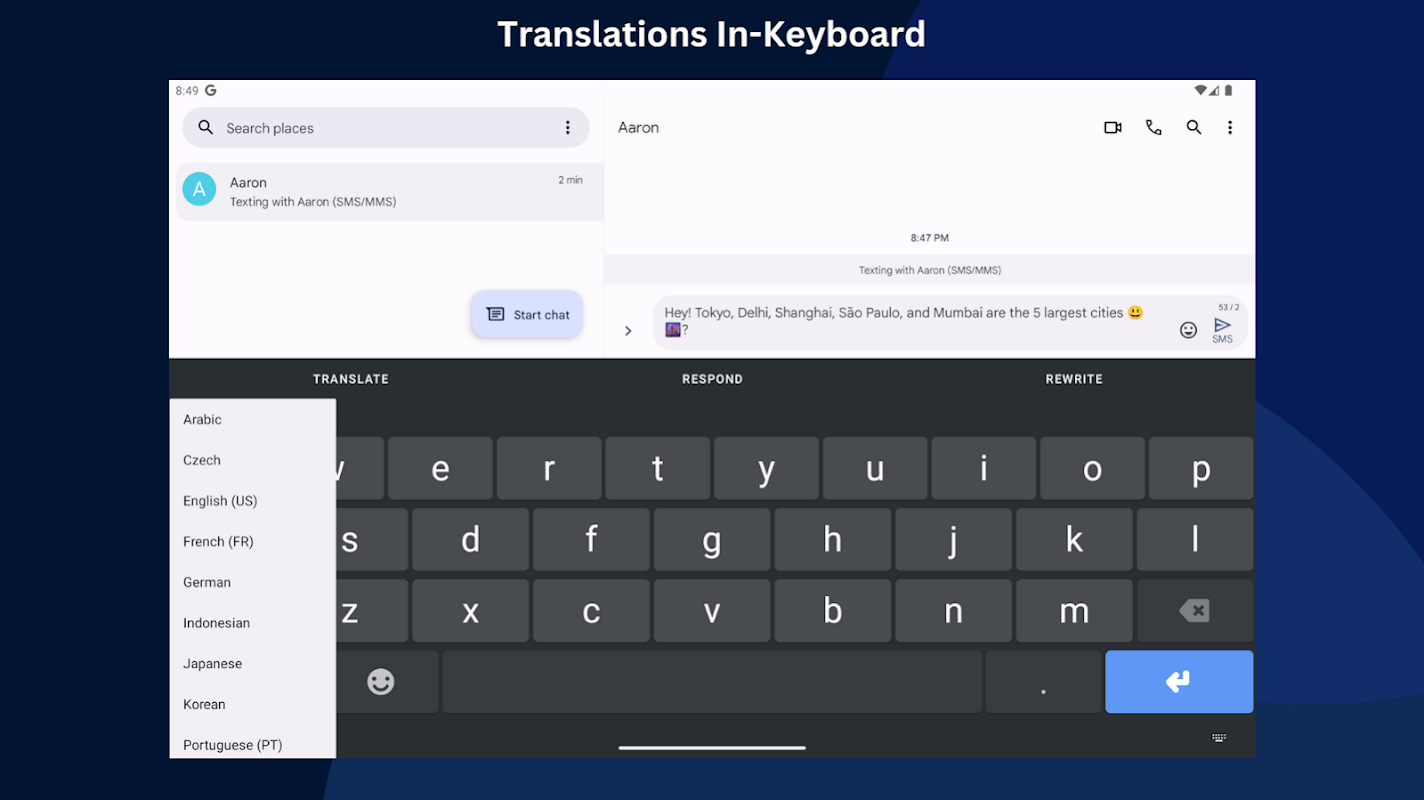Tap the letter l key
Image resolution: width=1424 pixels, height=800 pixels.
(1195, 540)
